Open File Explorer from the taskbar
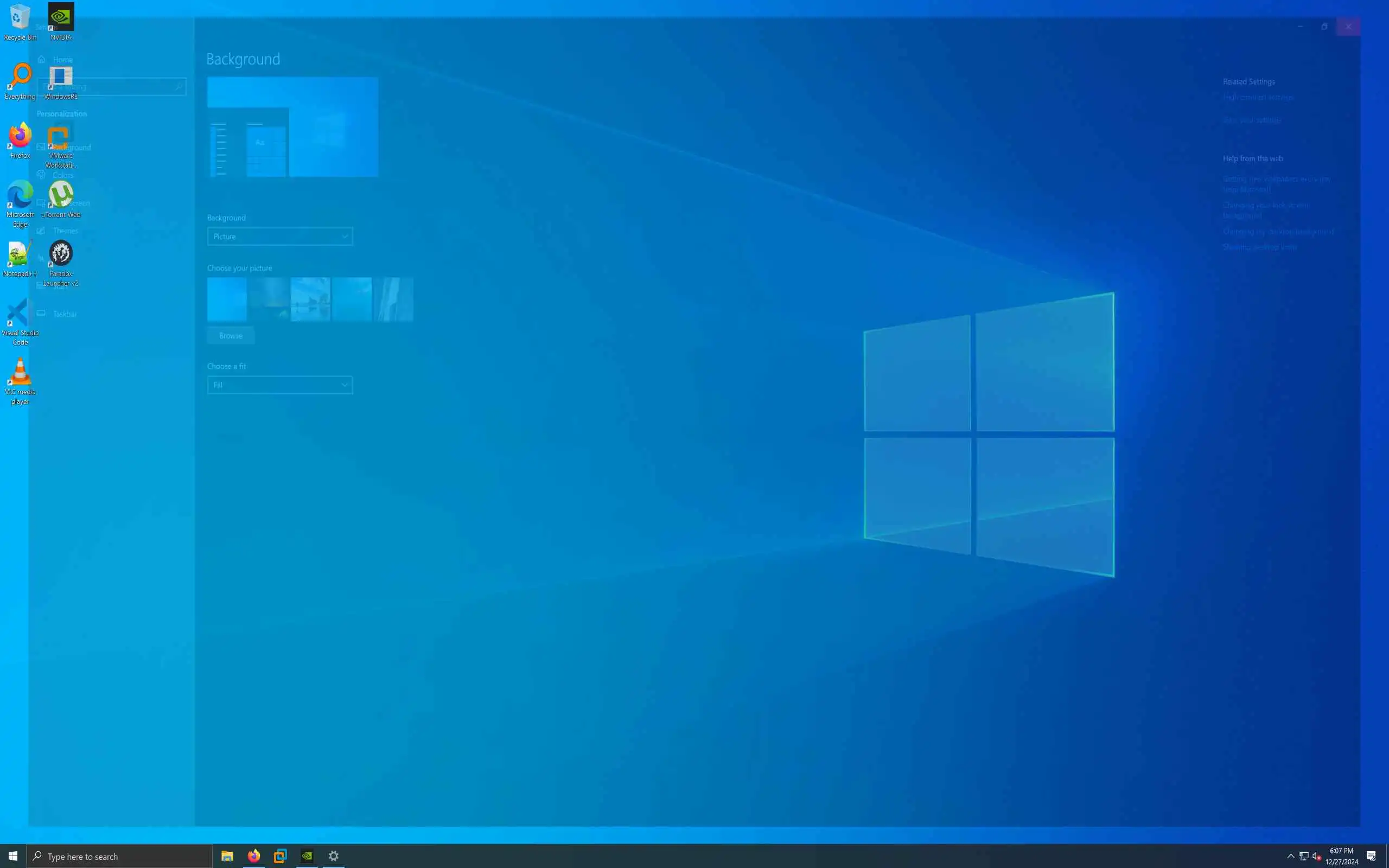This screenshot has height=868, width=1389. click(227, 856)
